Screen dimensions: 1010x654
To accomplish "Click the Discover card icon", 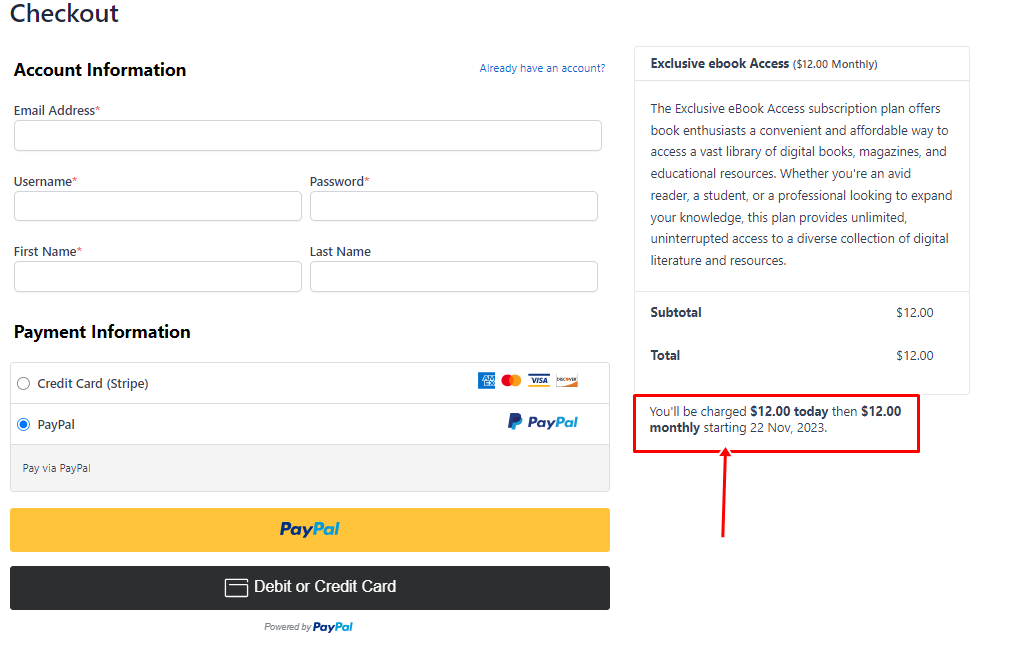I will point(567,380).
